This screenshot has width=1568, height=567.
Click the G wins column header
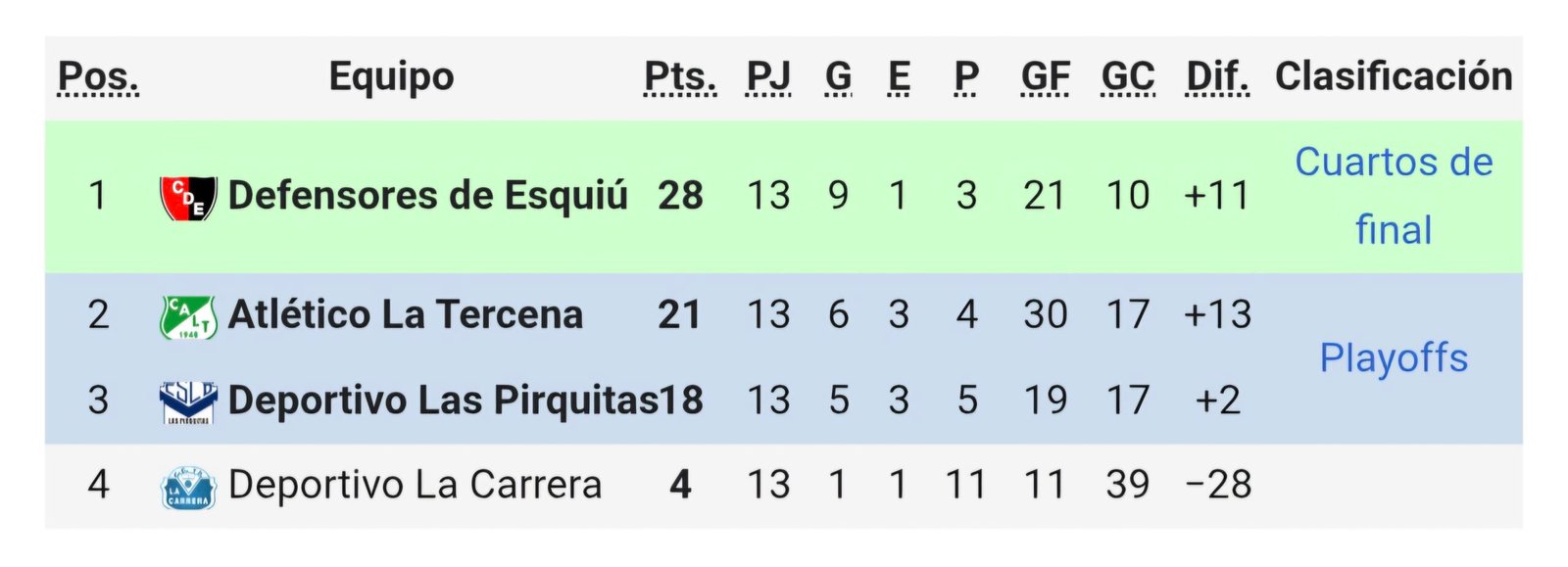[x=838, y=76]
